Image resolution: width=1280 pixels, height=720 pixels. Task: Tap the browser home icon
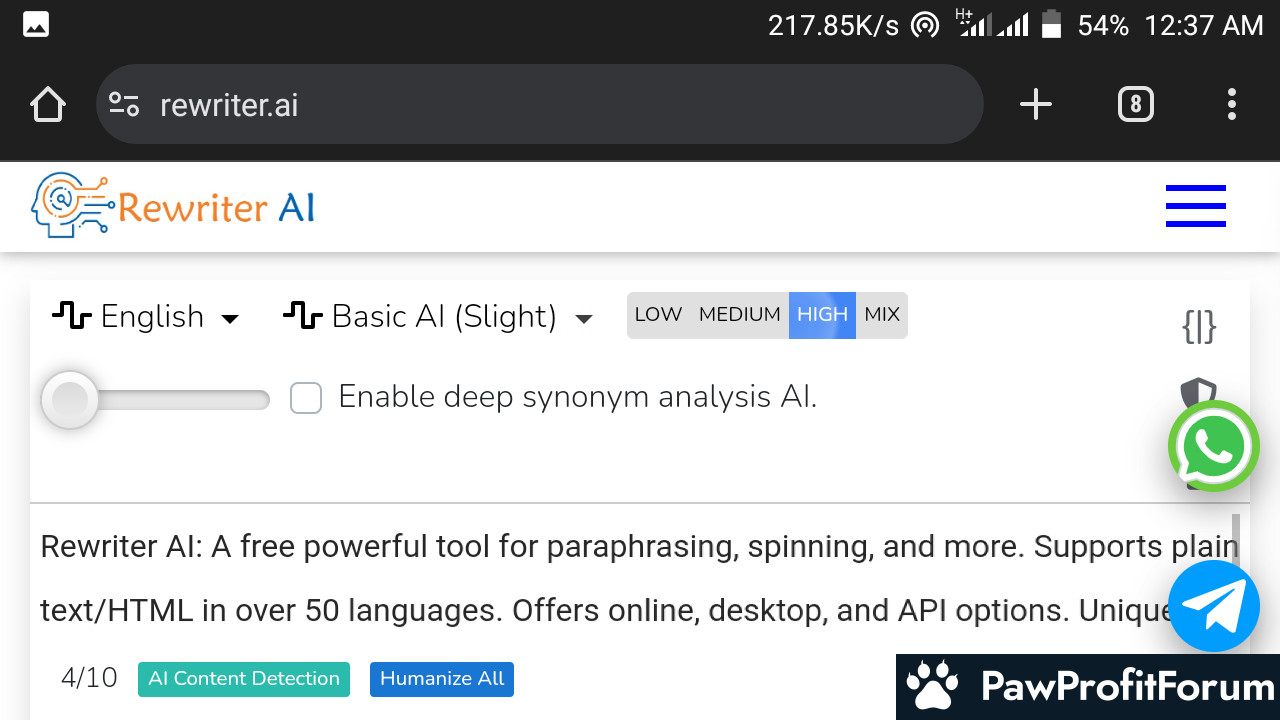pos(48,105)
